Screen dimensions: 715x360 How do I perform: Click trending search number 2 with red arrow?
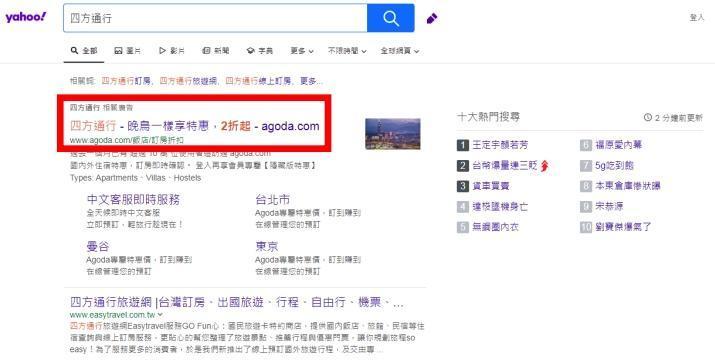504,166
